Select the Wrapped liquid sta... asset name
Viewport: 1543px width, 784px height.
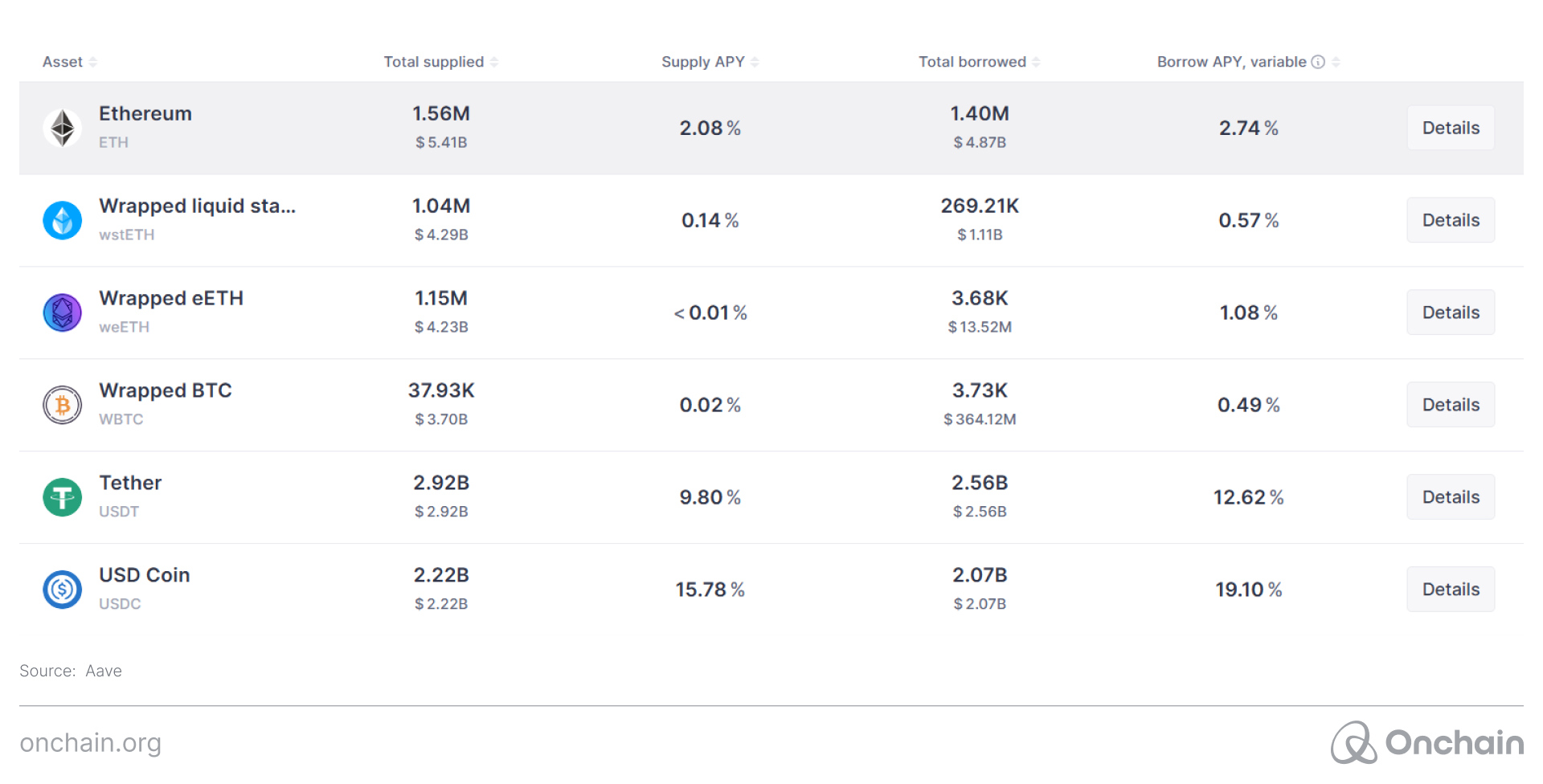click(198, 206)
